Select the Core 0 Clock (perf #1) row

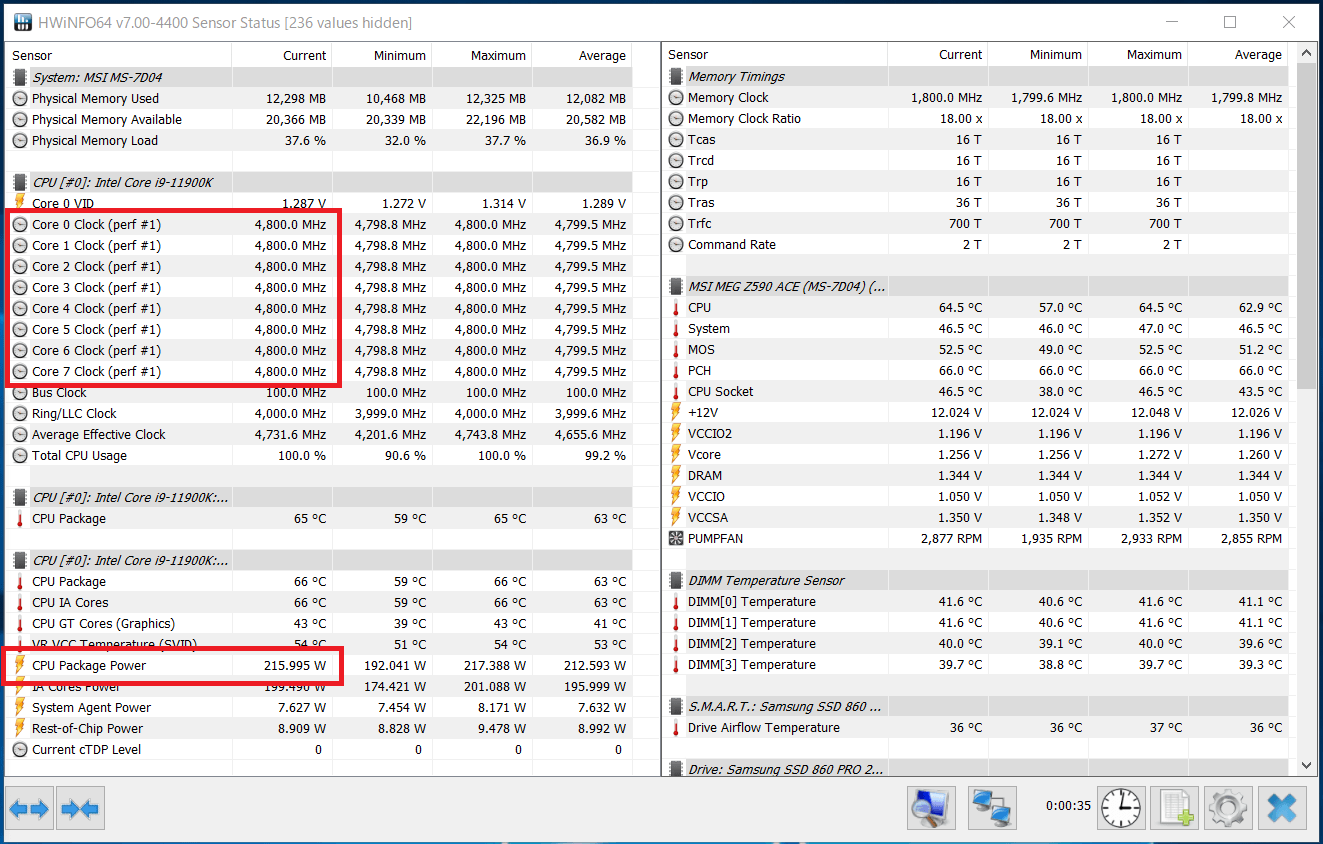pos(319,224)
